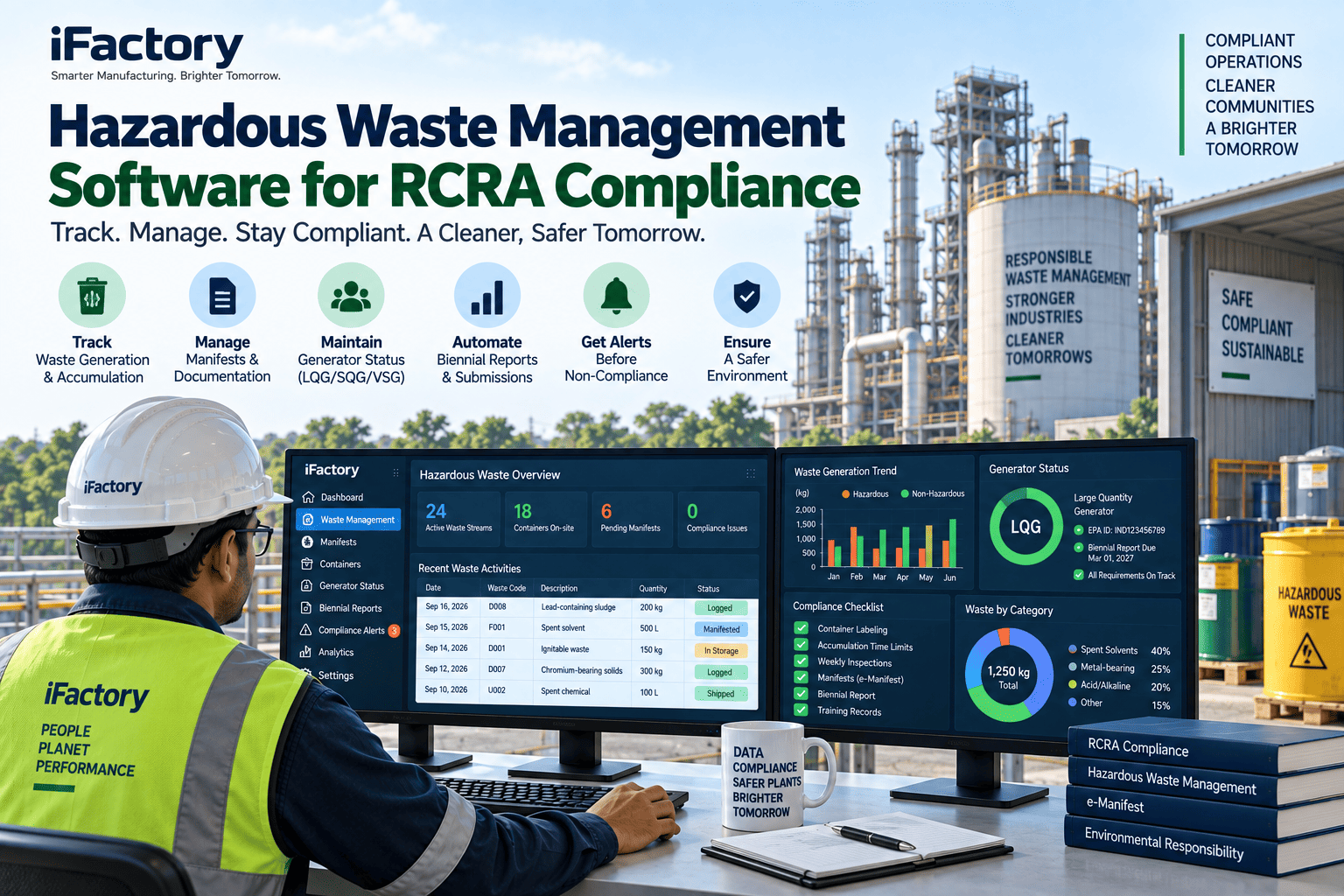The width and height of the screenshot is (1344, 896).
Task: Click the orange Hazardous legend swatch
Action: [x=845, y=493]
